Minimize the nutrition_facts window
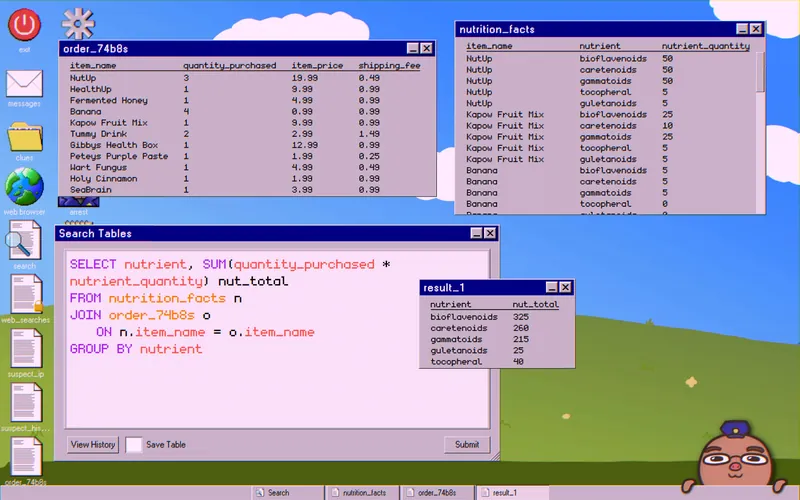Screen dimensions: 800x500 click(742, 29)
